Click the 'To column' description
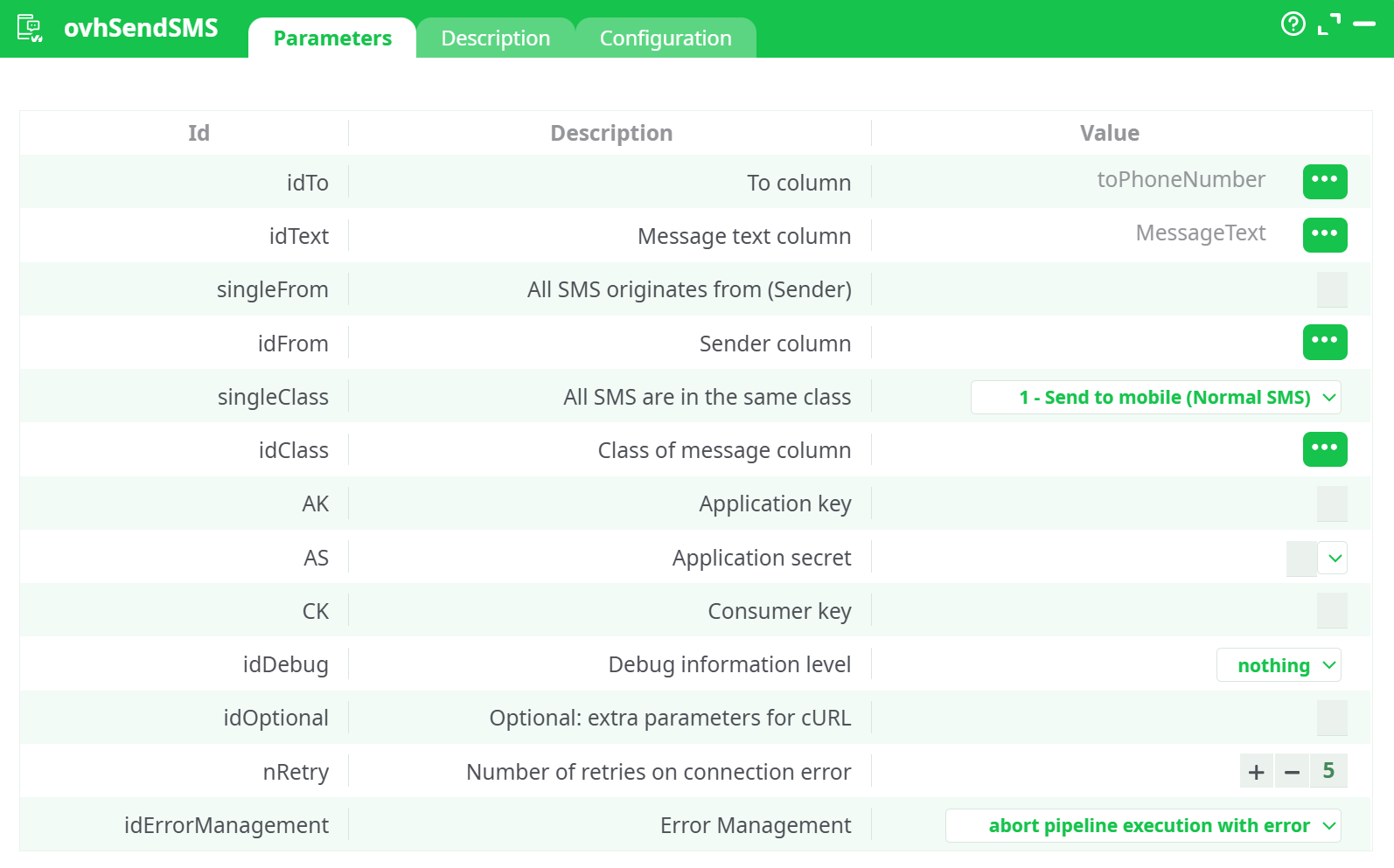 798,183
